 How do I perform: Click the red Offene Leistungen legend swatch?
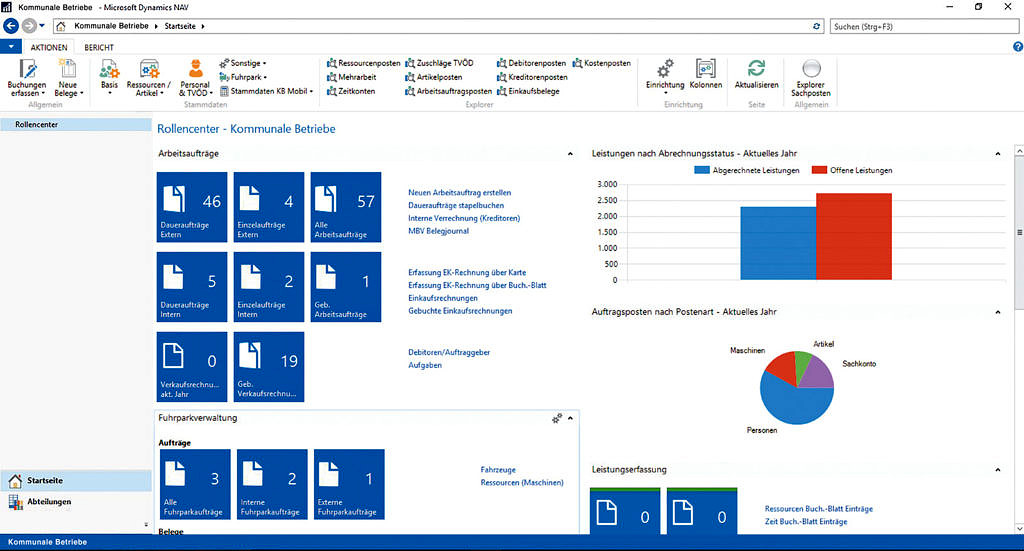pyautogui.click(x=819, y=170)
